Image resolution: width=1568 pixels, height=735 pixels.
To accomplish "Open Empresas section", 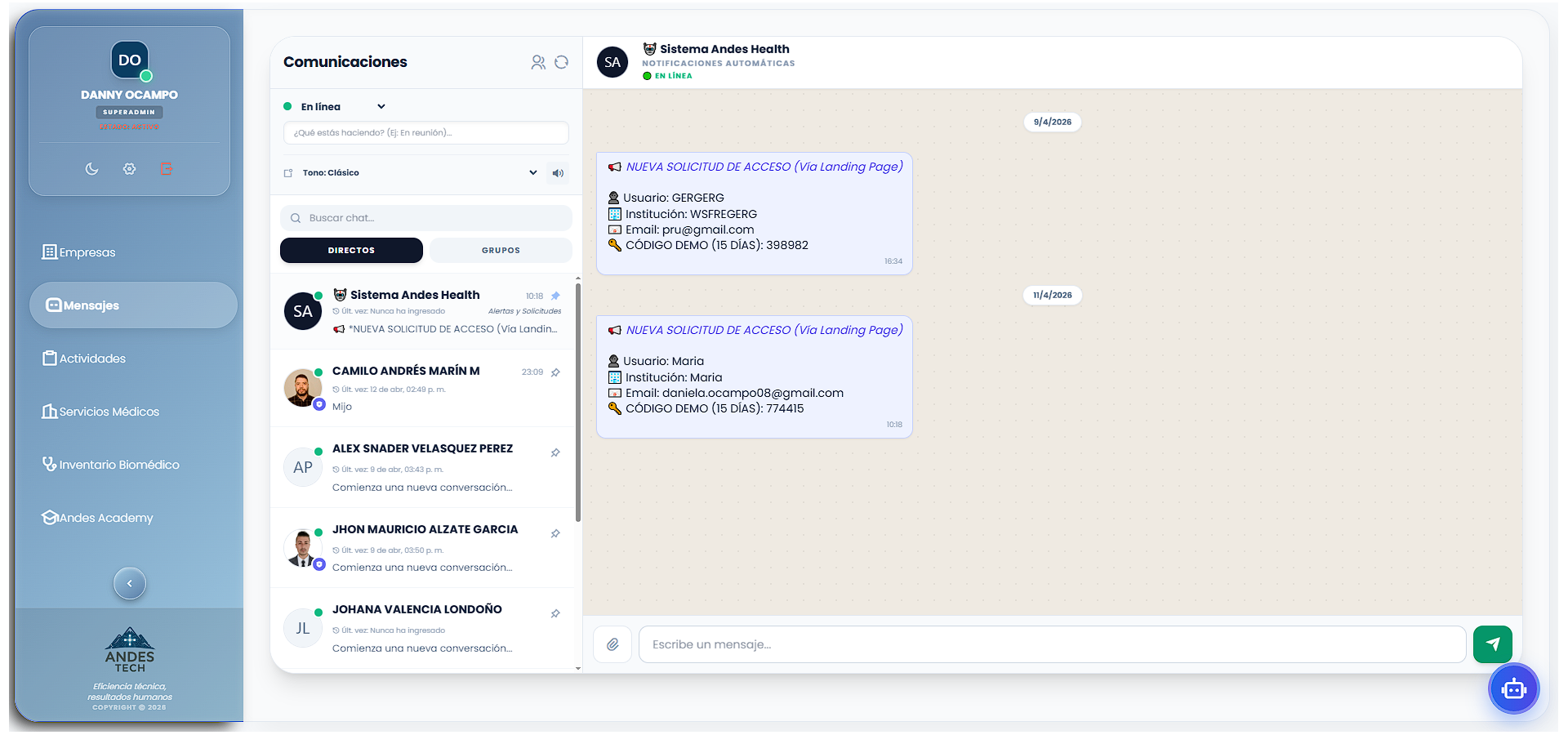I will click(133, 252).
